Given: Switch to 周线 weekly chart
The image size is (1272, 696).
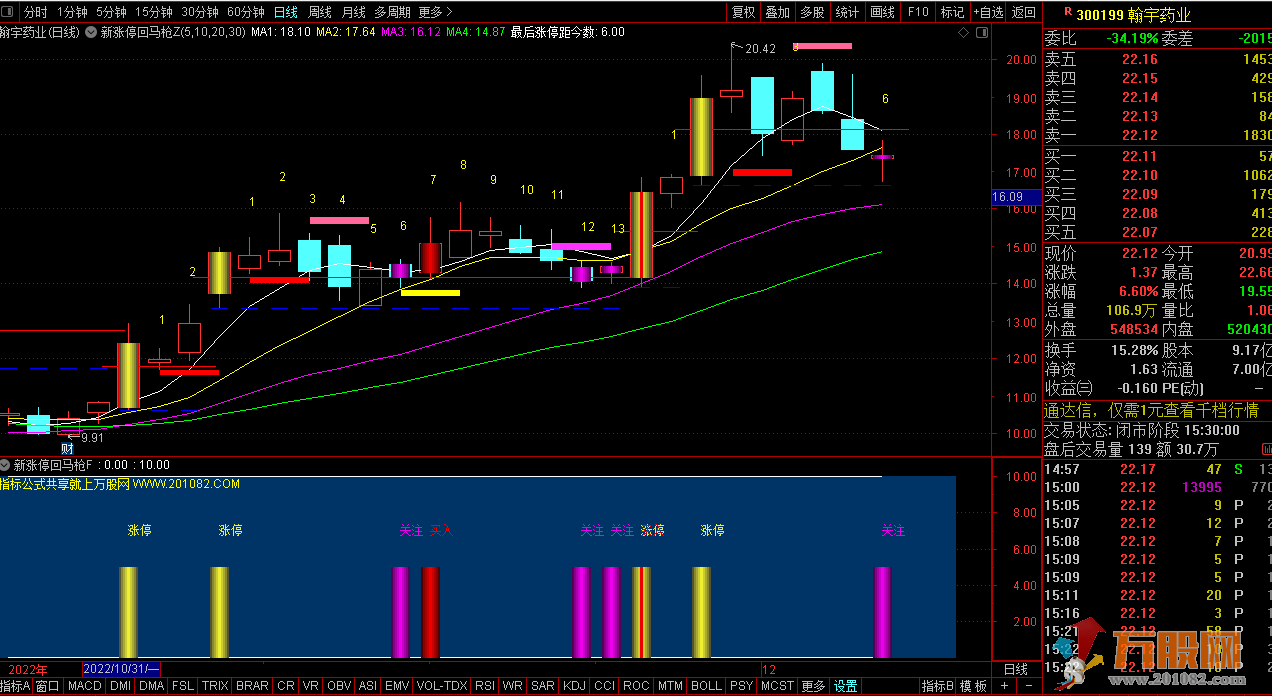Looking at the screenshot, I should coord(319,12).
